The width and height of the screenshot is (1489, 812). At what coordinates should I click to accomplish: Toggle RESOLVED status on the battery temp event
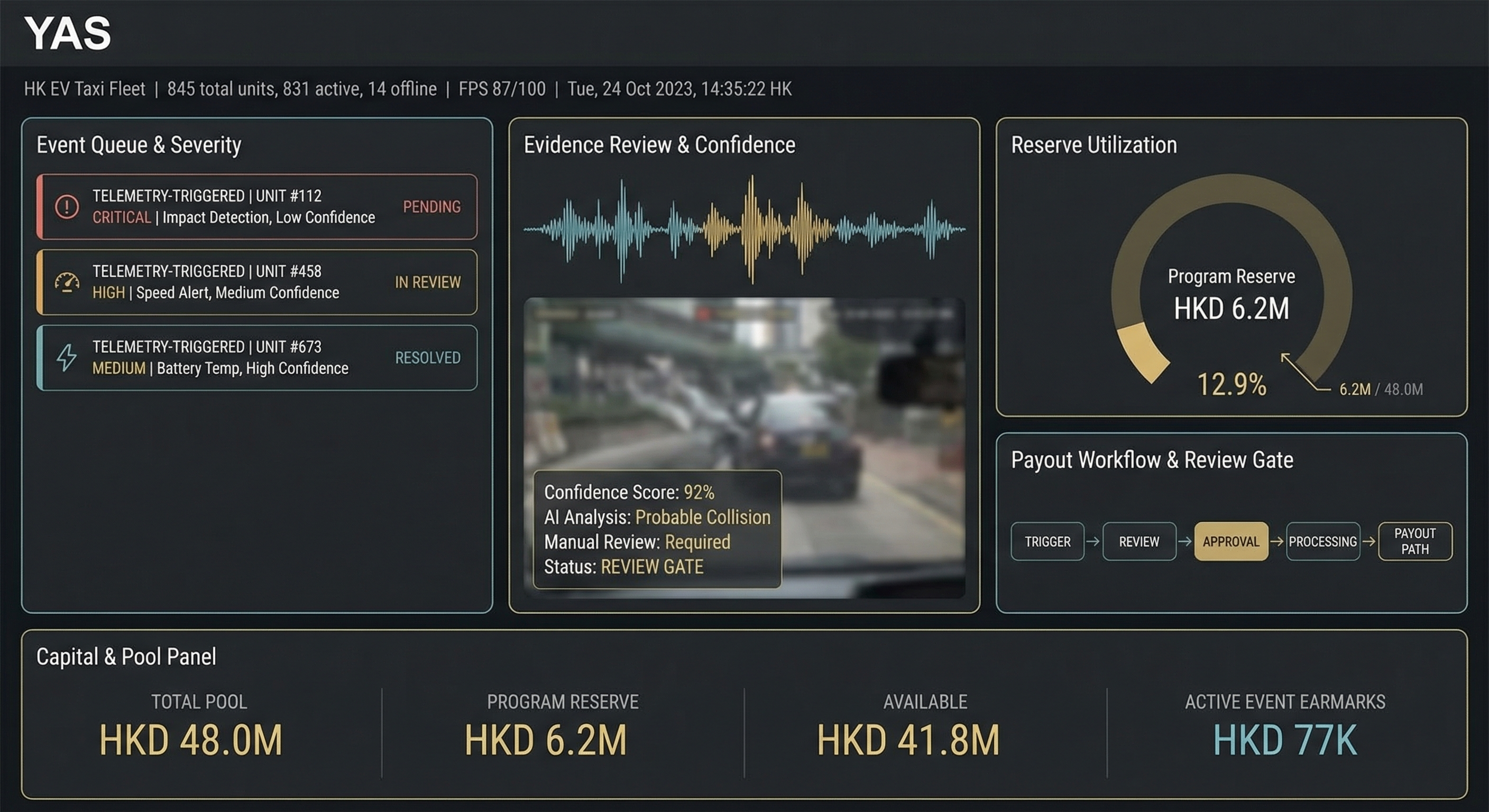(x=428, y=358)
